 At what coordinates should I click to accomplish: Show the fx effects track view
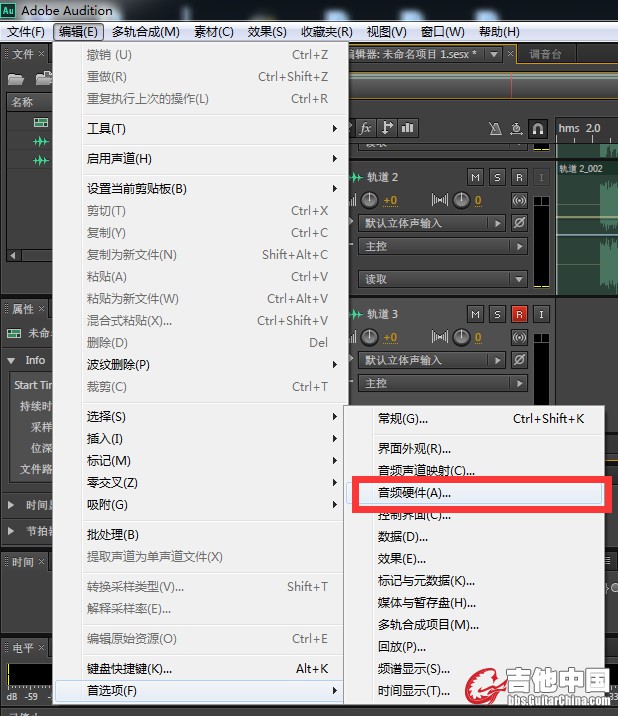pyautogui.click(x=365, y=128)
